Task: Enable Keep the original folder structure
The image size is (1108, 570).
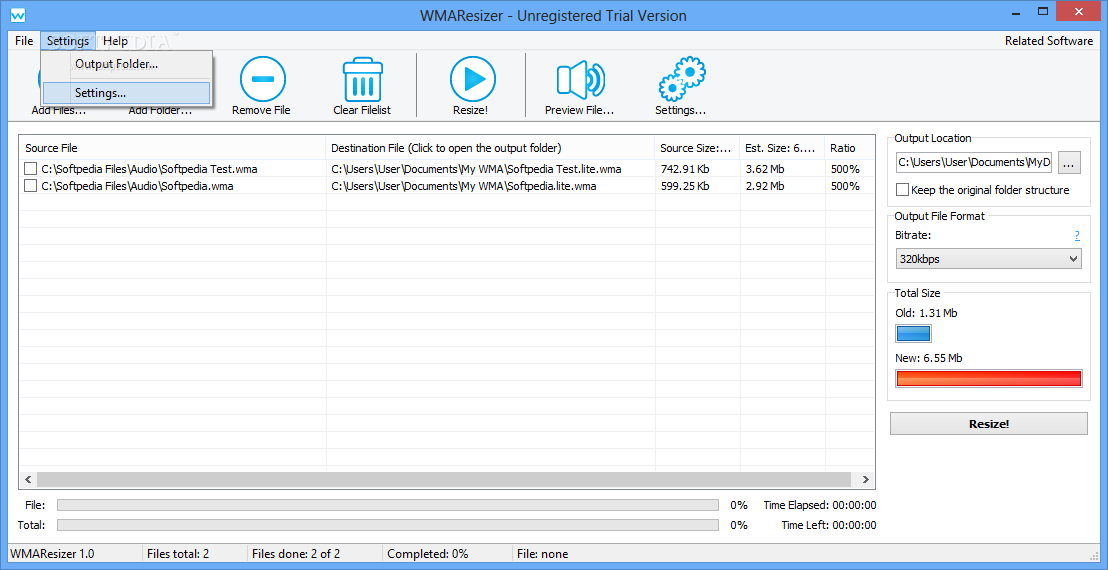Action: click(902, 190)
